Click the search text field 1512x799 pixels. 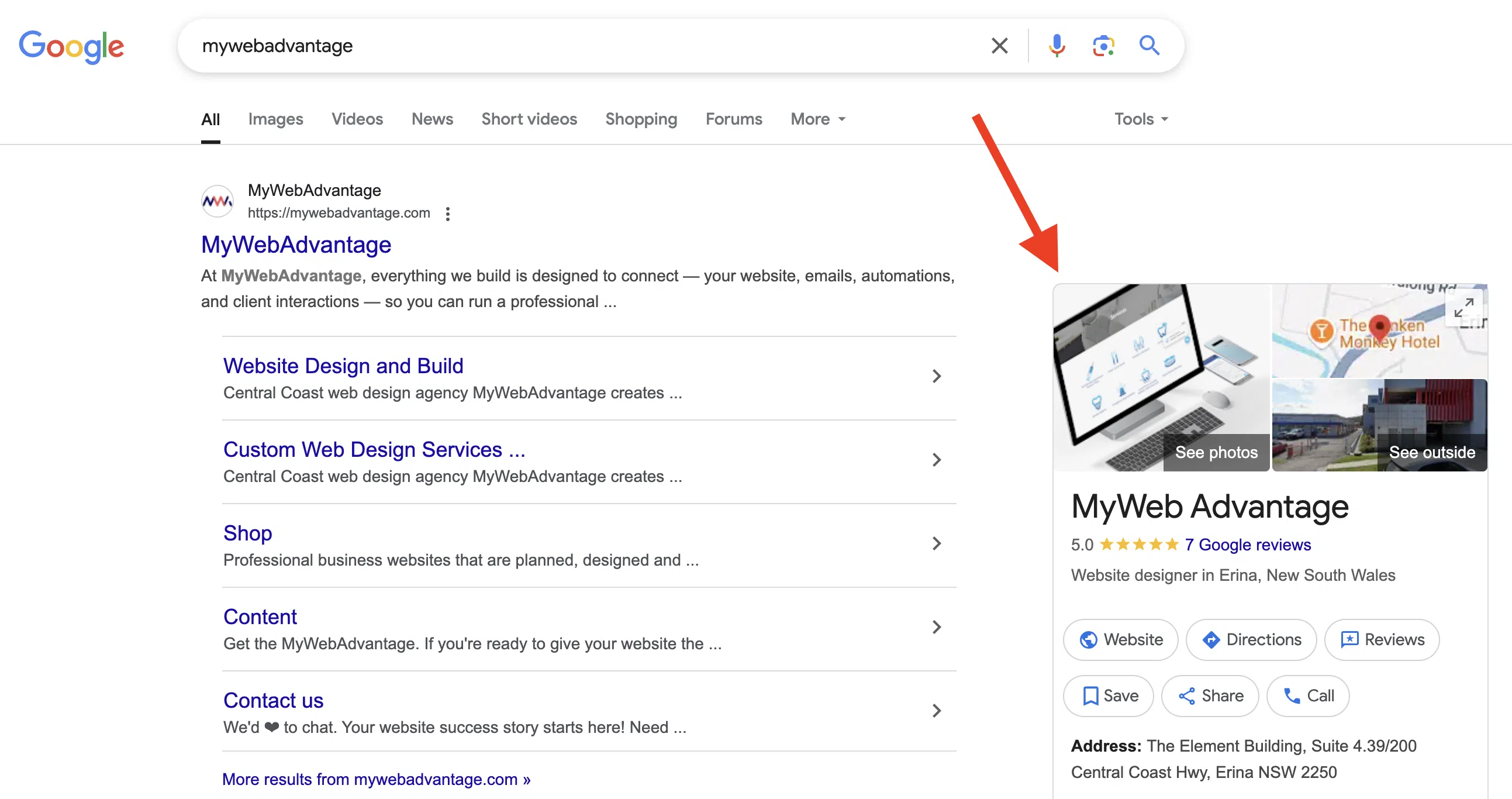click(587, 46)
